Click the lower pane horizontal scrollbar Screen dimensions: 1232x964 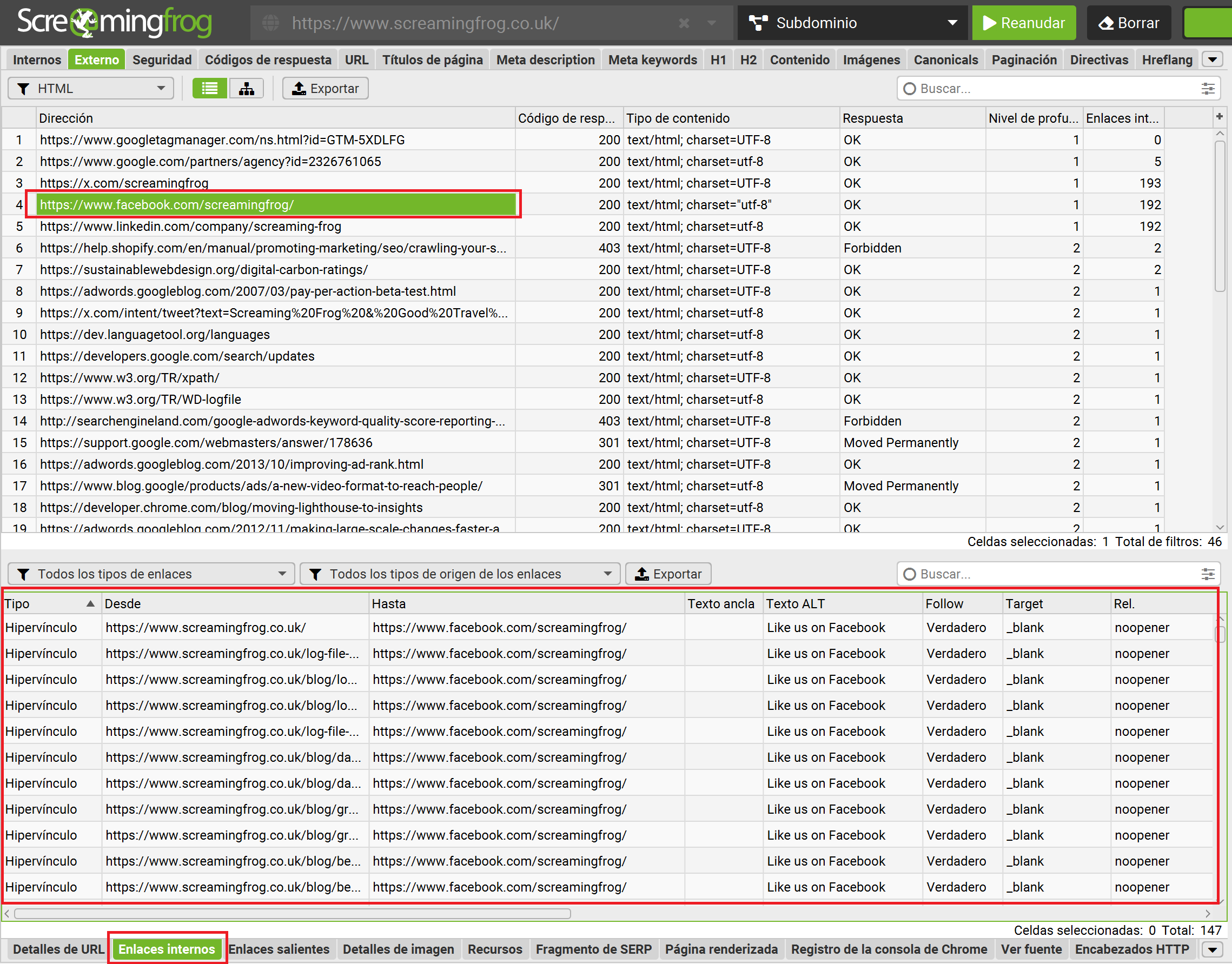tap(293, 913)
